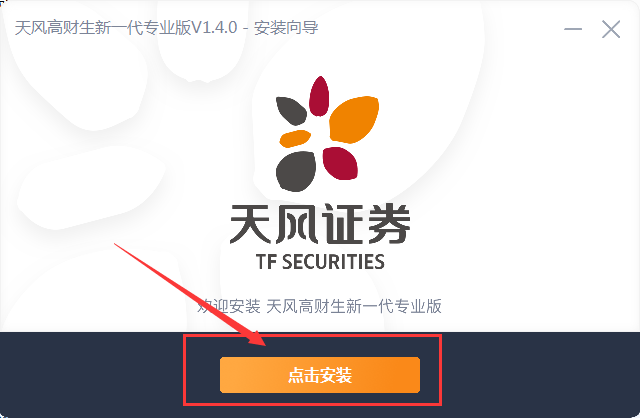Image resolution: width=640 pixels, height=418 pixels.
Task: Click the large orange petal of the logo
Action: (353, 119)
